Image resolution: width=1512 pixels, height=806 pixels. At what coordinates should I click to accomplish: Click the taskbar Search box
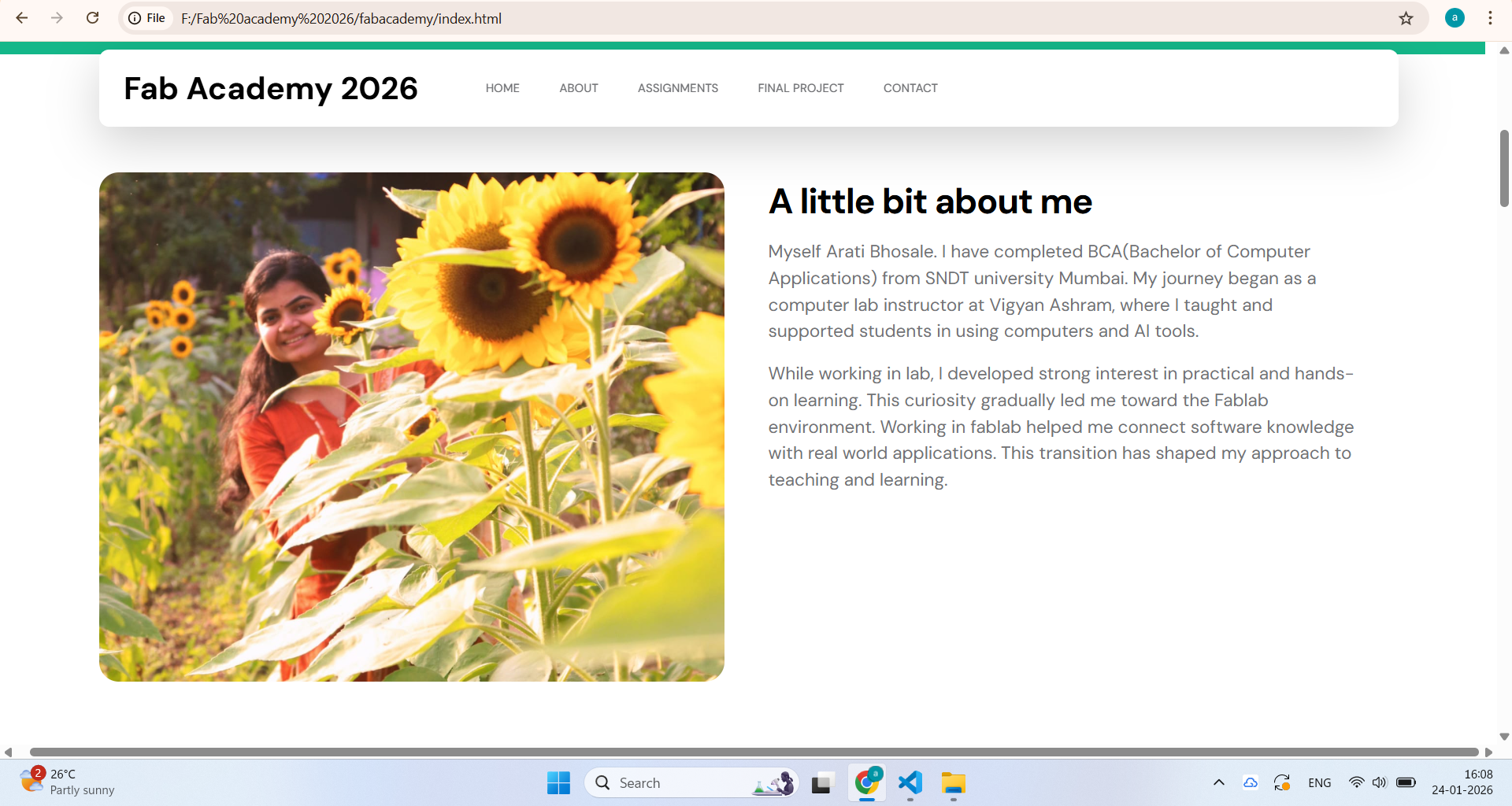coord(691,783)
